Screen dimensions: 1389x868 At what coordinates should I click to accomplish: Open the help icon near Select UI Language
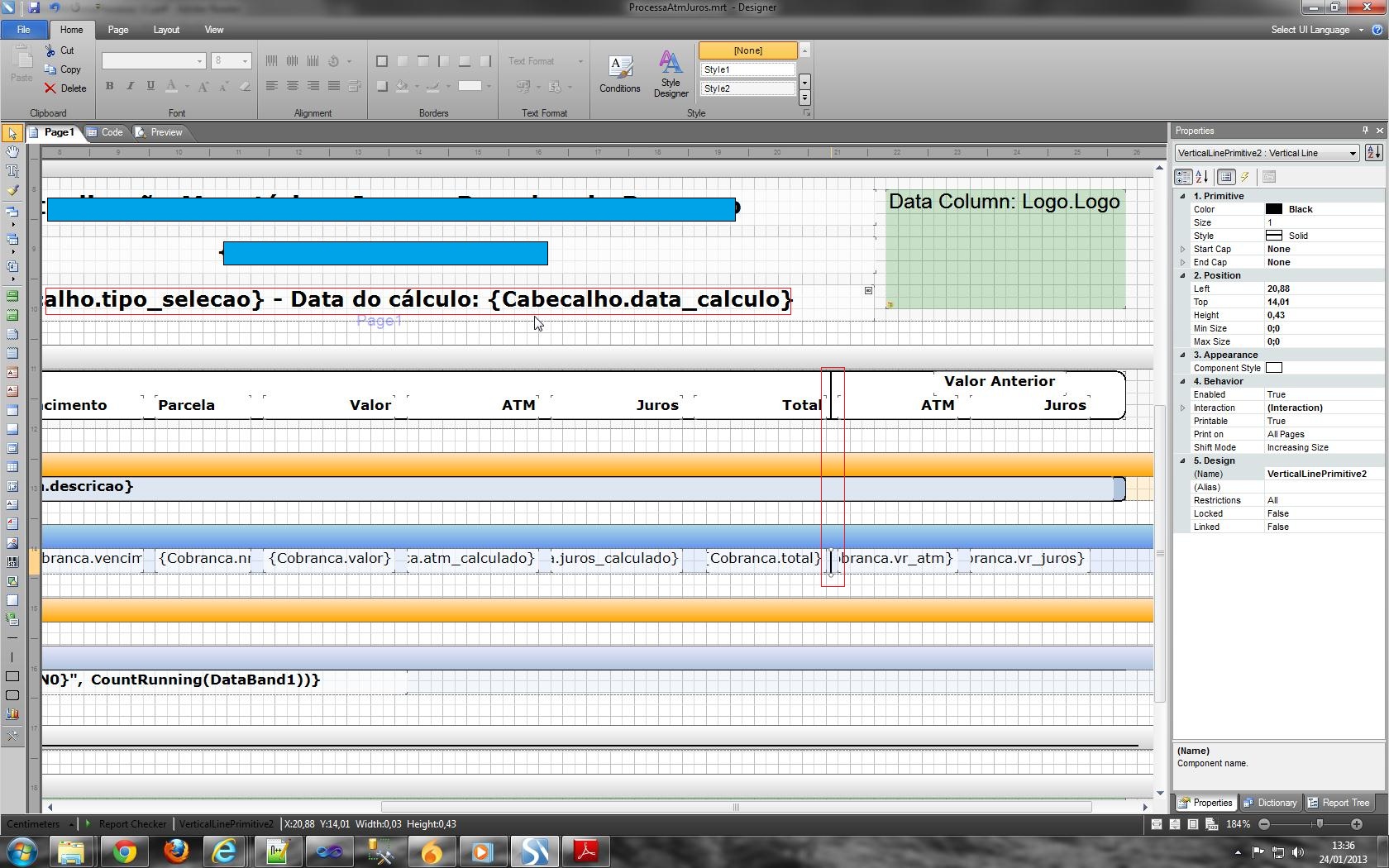[1377, 30]
